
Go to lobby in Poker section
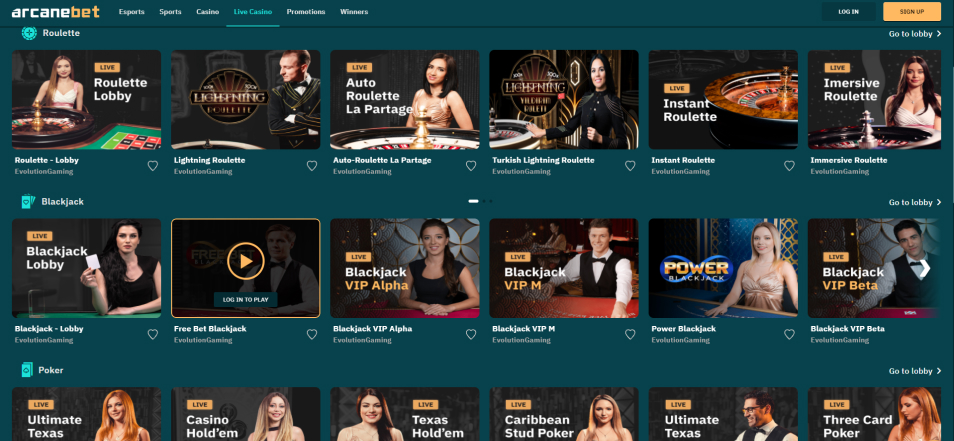pos(915,371)
